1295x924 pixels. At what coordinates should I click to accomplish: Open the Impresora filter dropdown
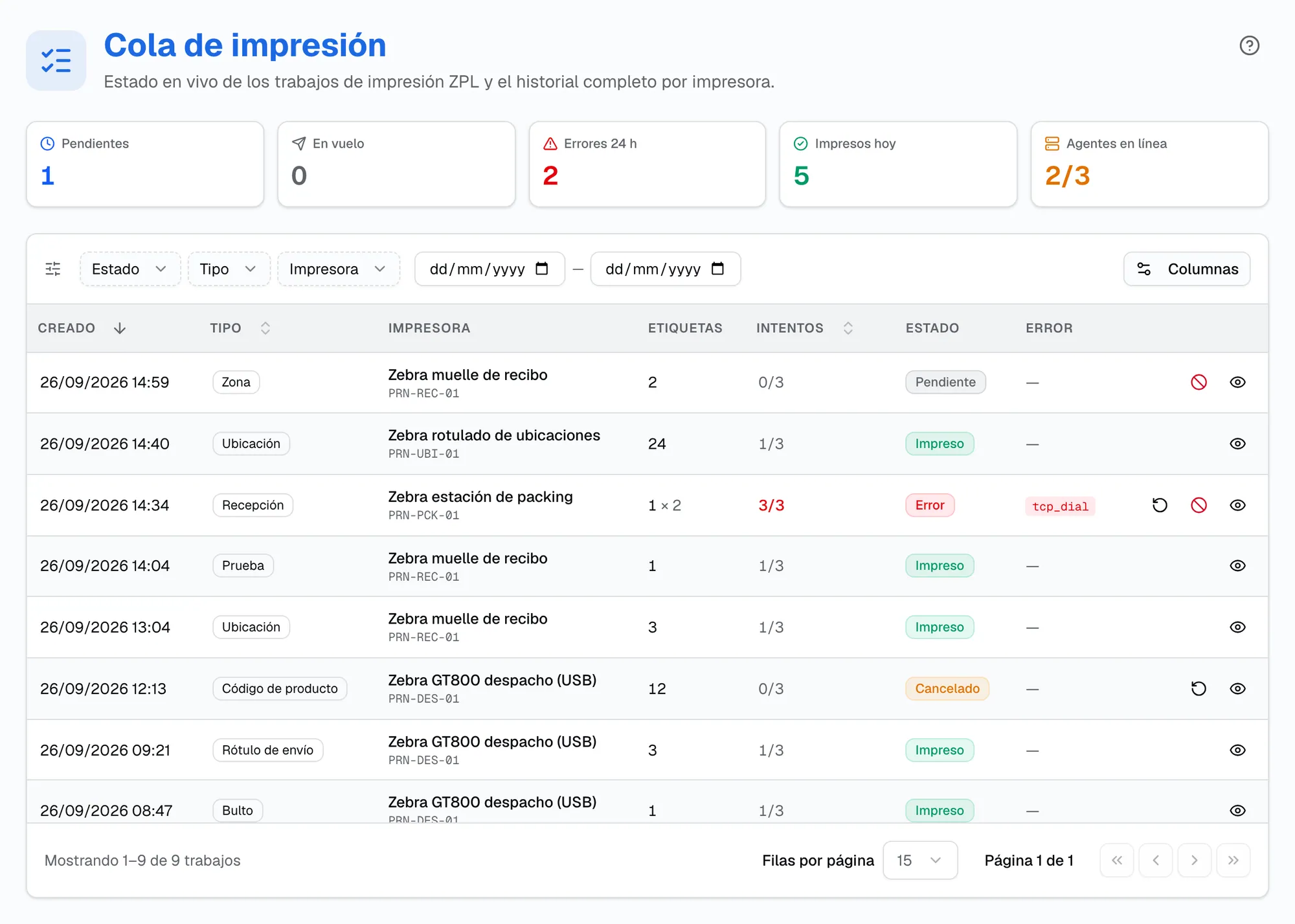click(338, 269)
